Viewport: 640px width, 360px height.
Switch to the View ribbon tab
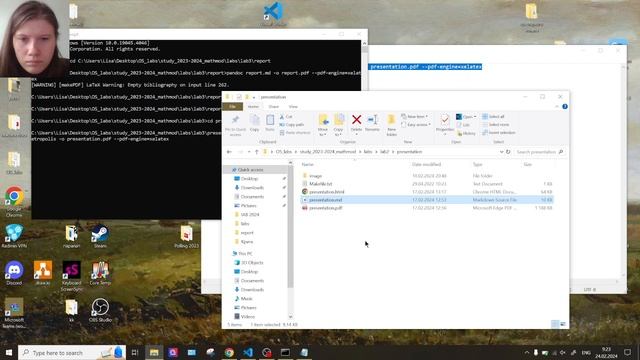pos(293,107)
